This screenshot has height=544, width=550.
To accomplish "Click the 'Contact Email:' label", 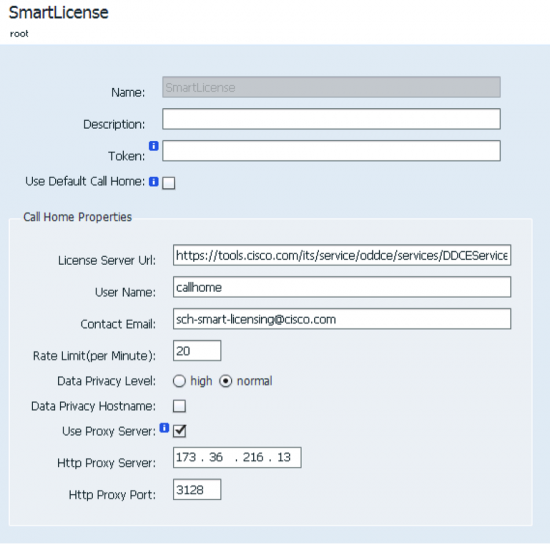I will (118, 324).
